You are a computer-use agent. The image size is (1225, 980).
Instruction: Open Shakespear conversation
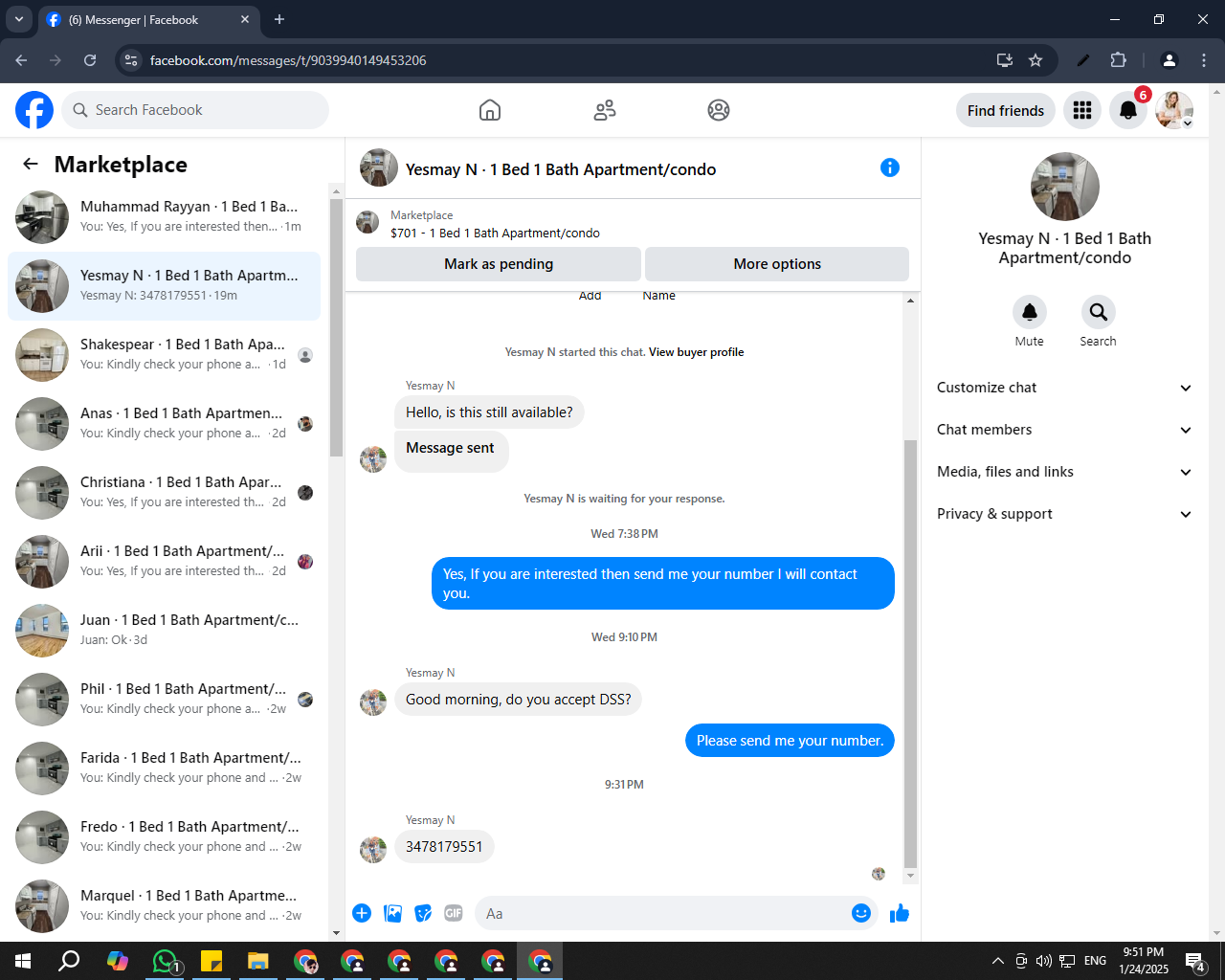[164, 355]
